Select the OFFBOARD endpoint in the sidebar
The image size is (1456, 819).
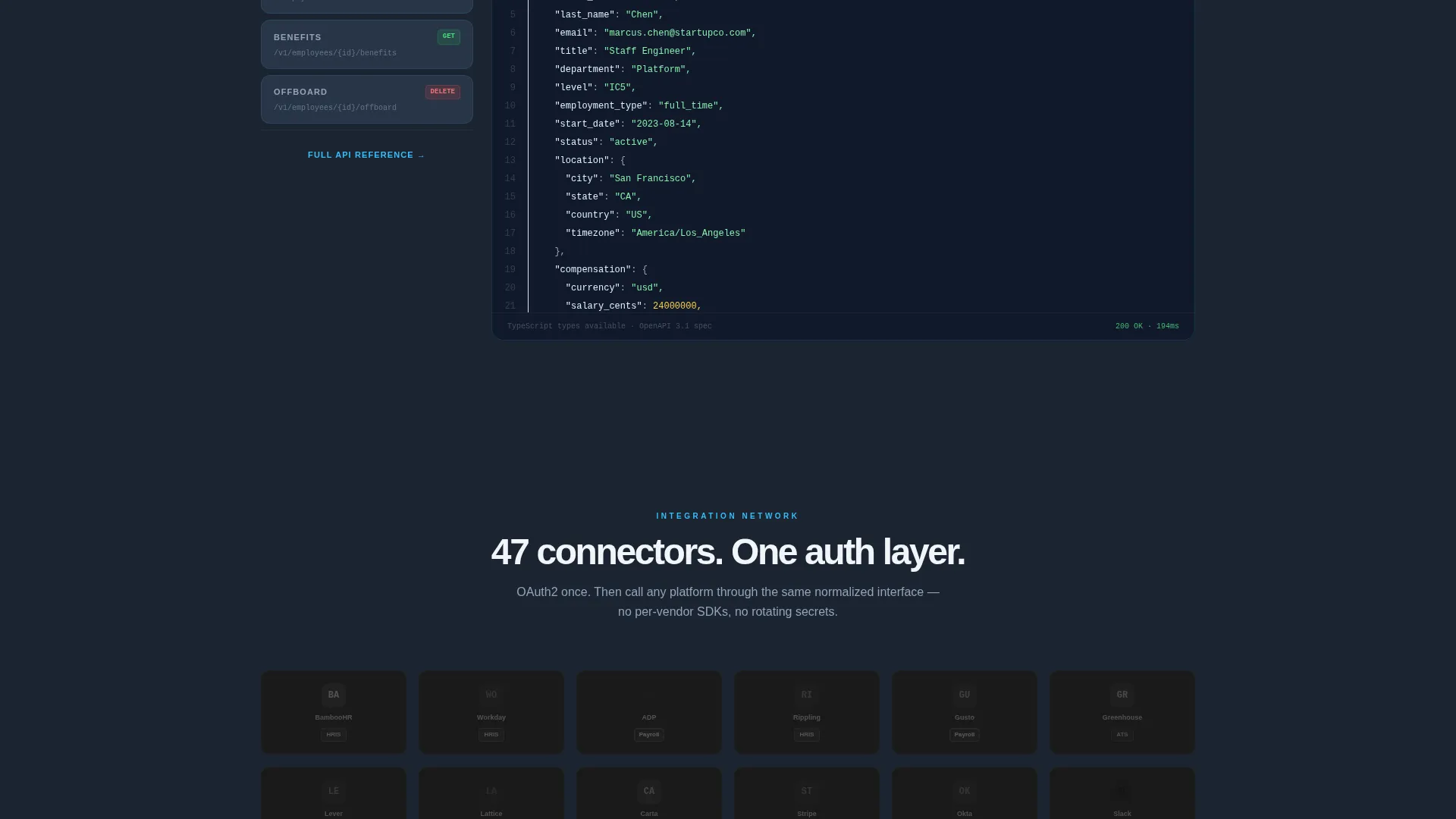click(x=367, y=99)
